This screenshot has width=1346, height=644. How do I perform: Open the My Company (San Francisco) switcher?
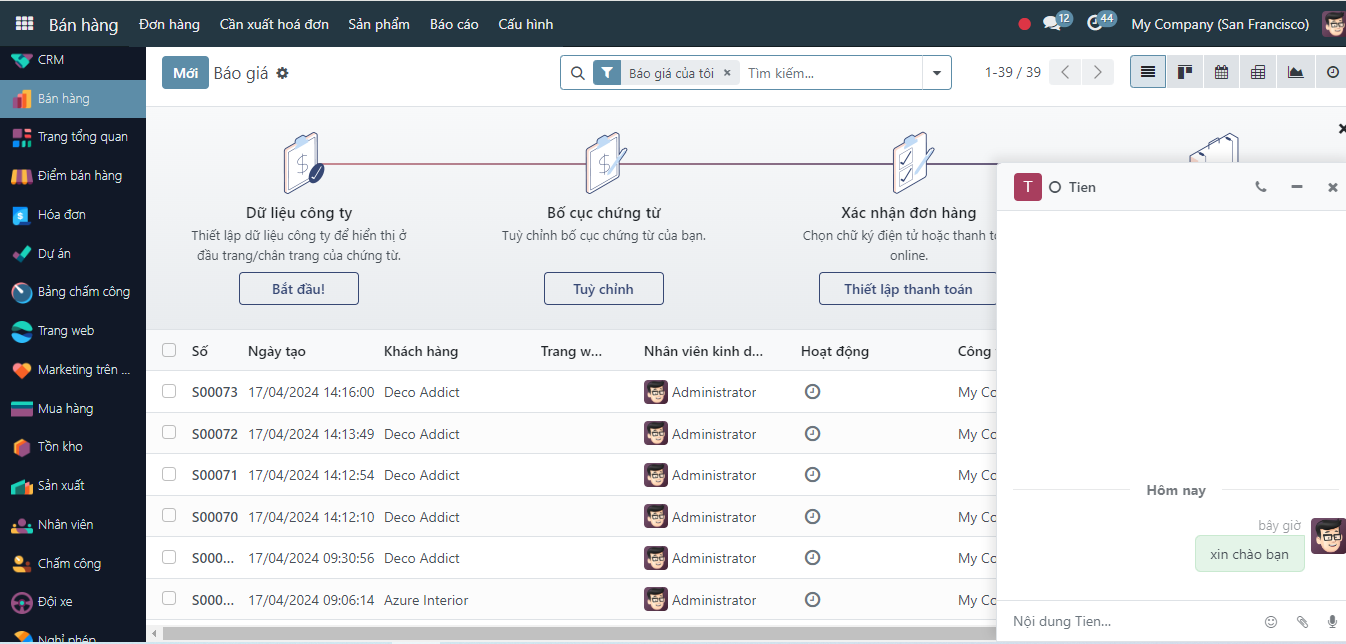[1220, 24]
